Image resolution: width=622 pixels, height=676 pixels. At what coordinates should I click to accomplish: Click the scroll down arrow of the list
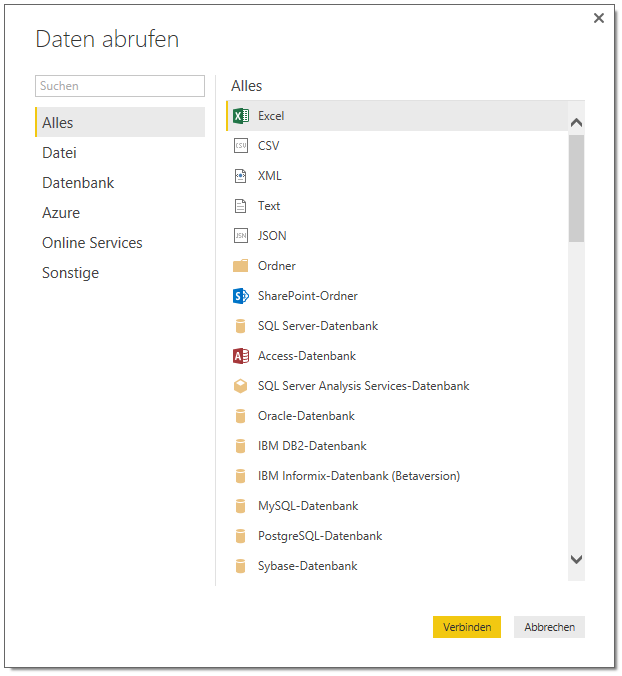[576, 560]
